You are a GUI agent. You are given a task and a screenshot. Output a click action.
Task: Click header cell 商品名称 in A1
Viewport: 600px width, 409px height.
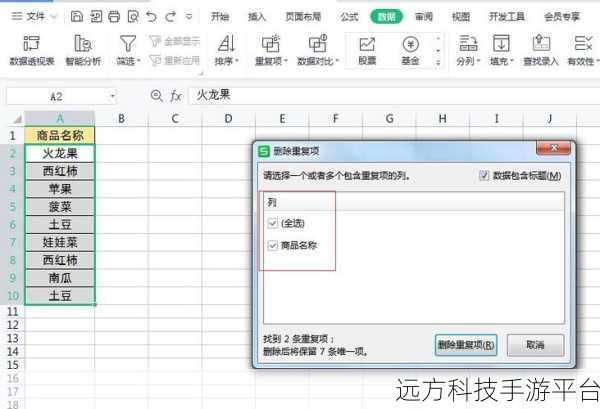60,135
